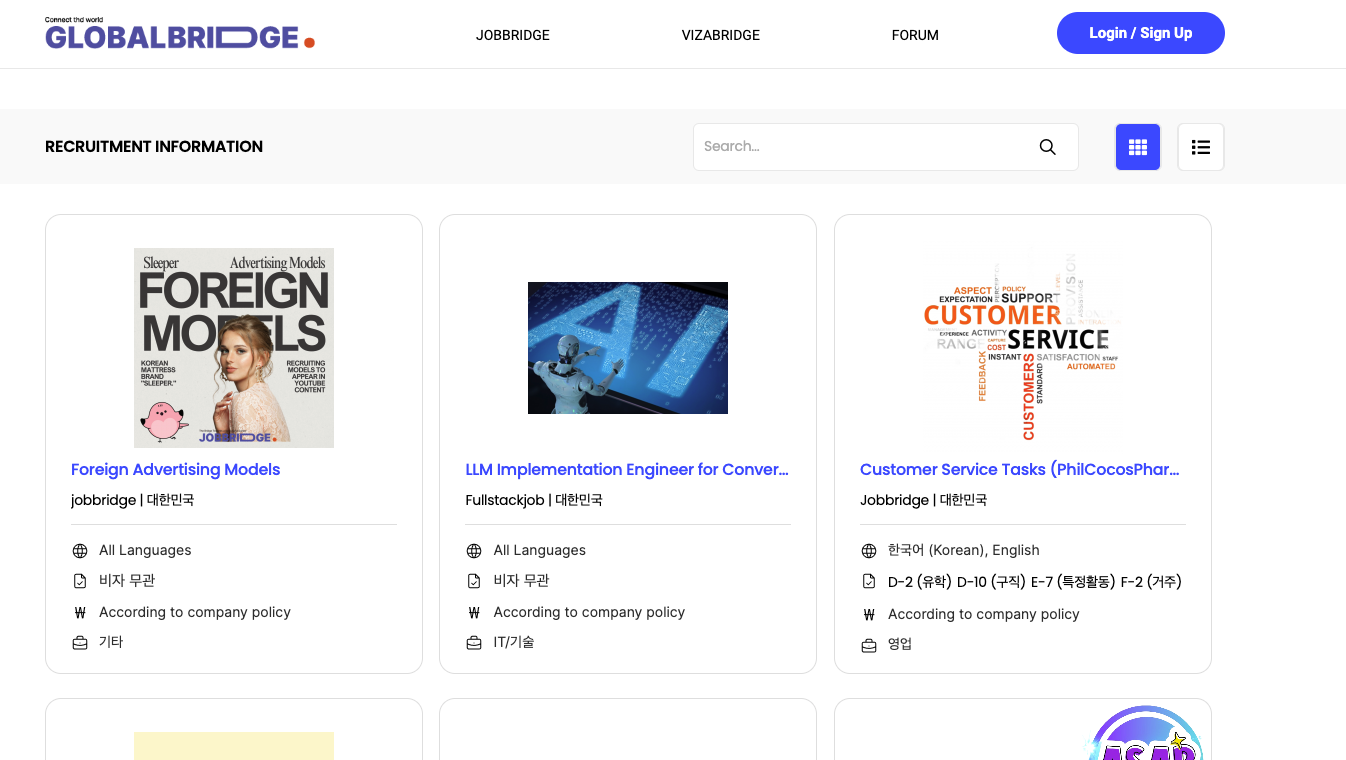The height and width of the screenshot is (760, 1346).
Task: Click globe icon beside 한국어 (Korean), English
Action: click(869, 551)
